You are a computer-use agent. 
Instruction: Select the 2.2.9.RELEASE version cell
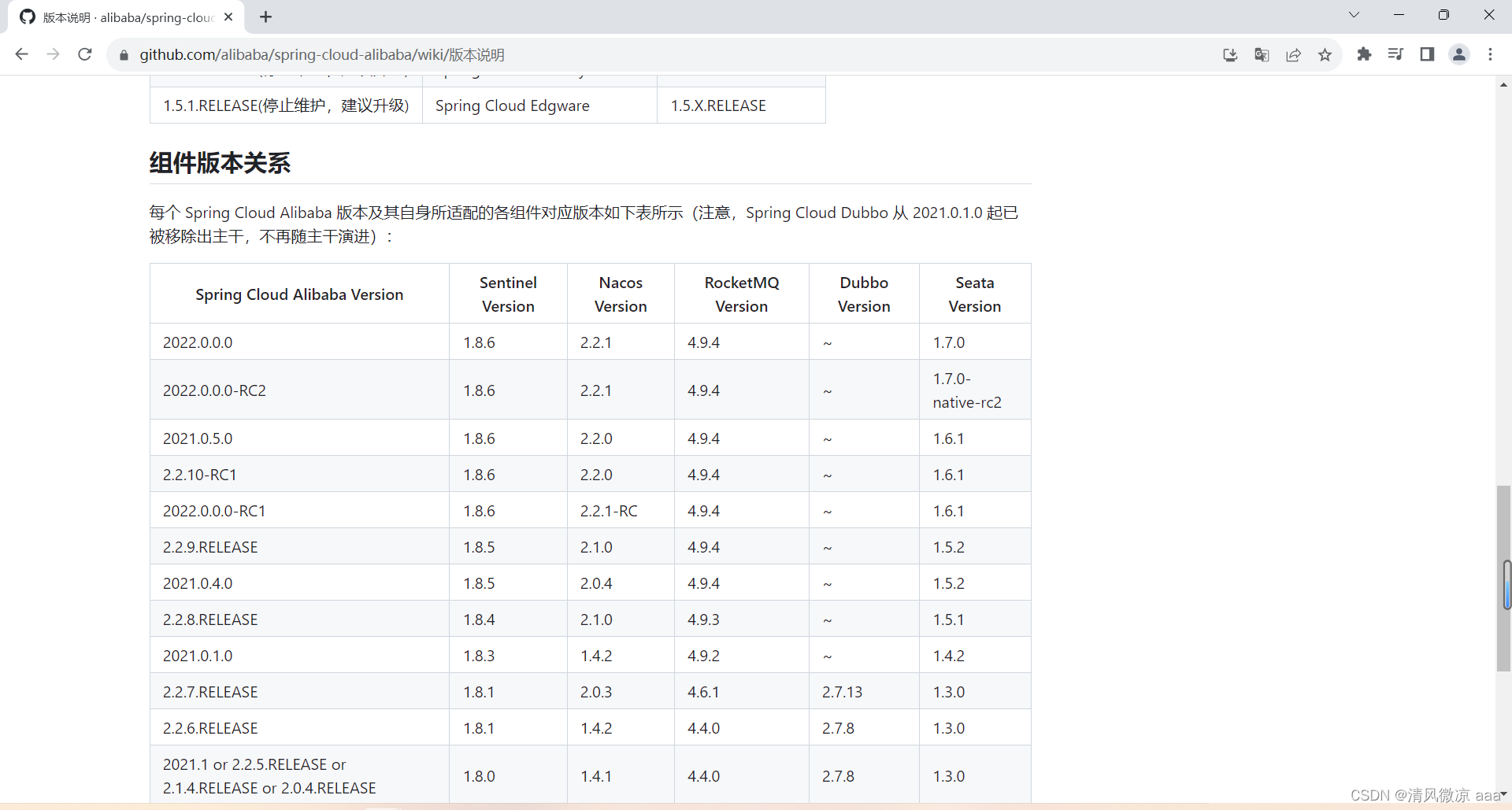[x=299, y=547]
